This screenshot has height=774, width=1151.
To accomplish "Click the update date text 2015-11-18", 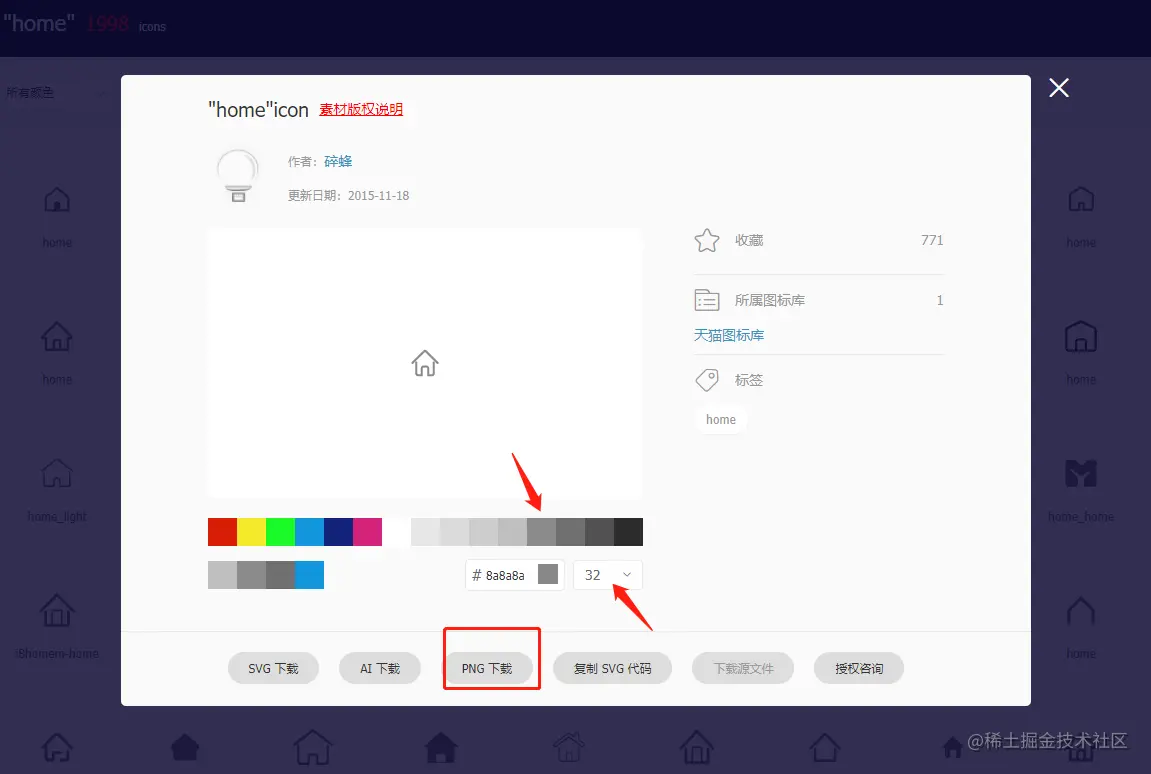I will [378, 195].
